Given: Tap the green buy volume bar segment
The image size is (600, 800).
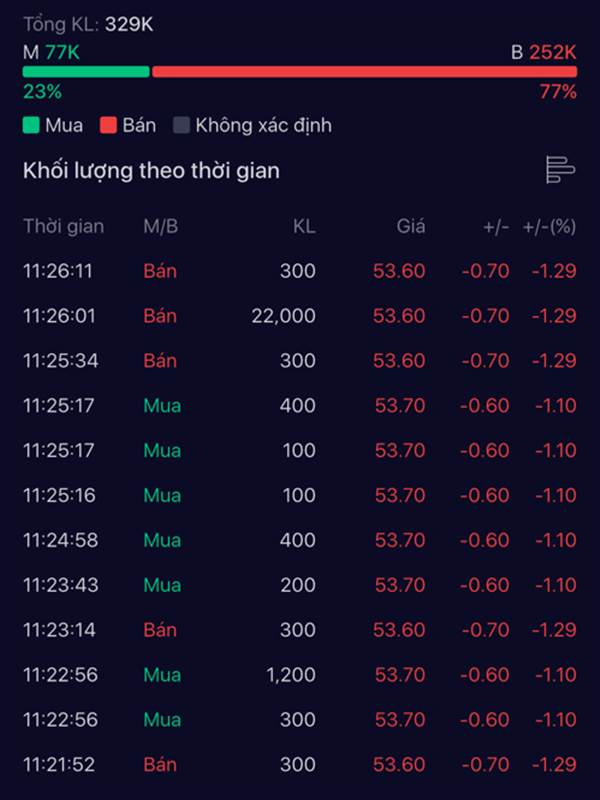Looking at the screenshot, I should tap(86, 72).
